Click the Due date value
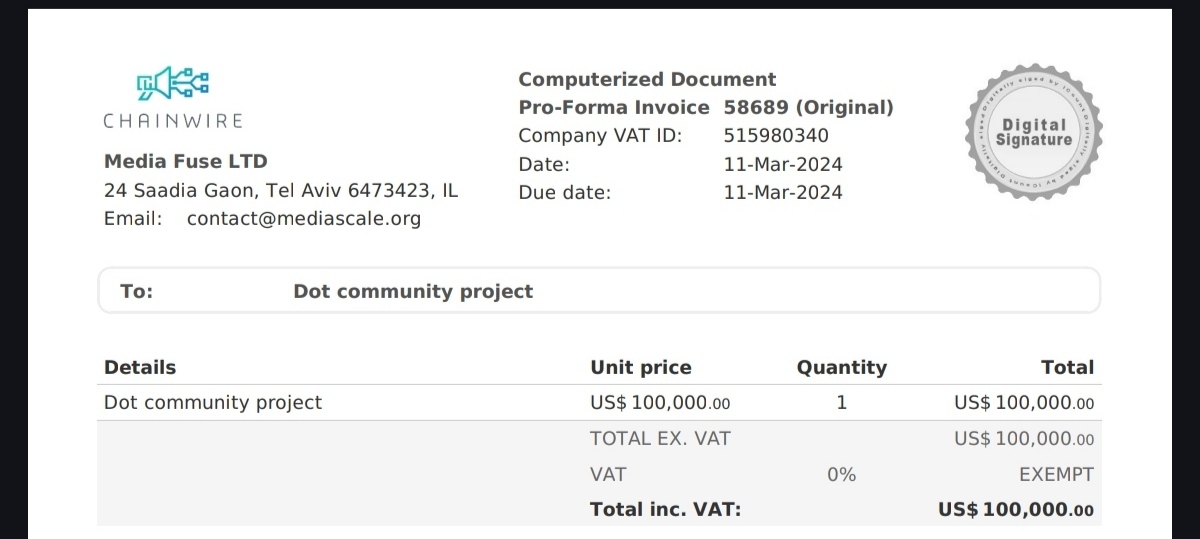Viewport: 1200px width, 539px height. tap(783, 192)
